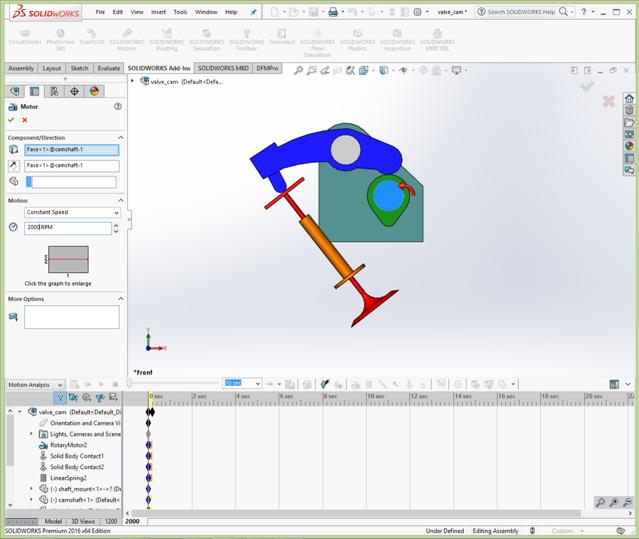639x539 pixels.
Task: Pin the menu bar with pushpin
Action: pos(253,12)
